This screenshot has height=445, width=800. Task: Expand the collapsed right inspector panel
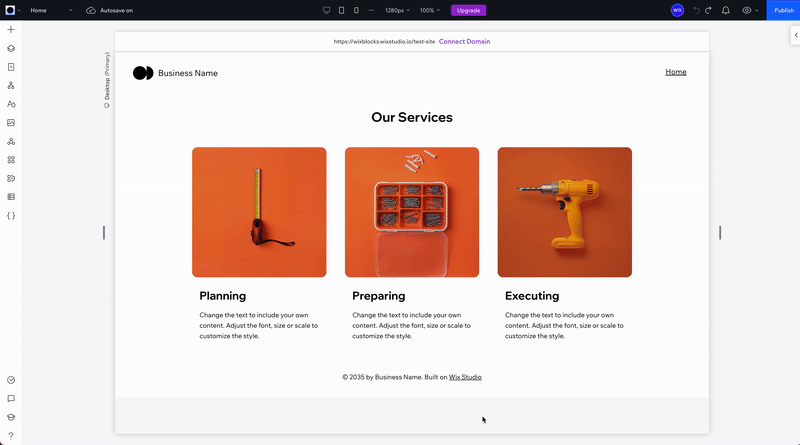795,35
